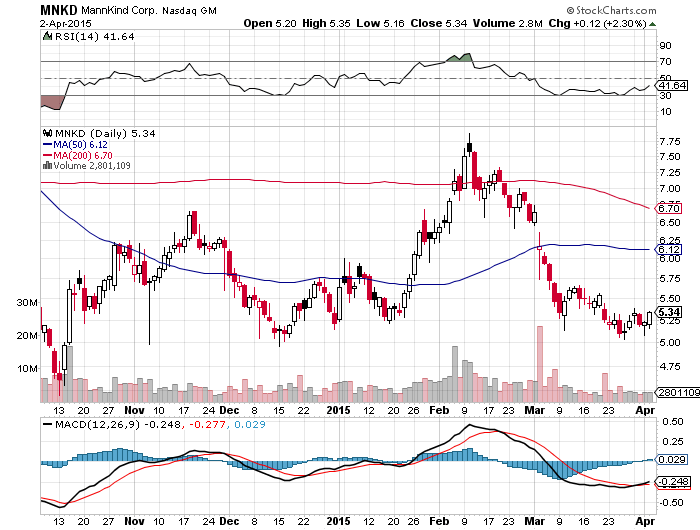The width and height of the screenshot is (700, 530).
Task: Click the -0.248 MACD value tag
Action: click(672, 482)
